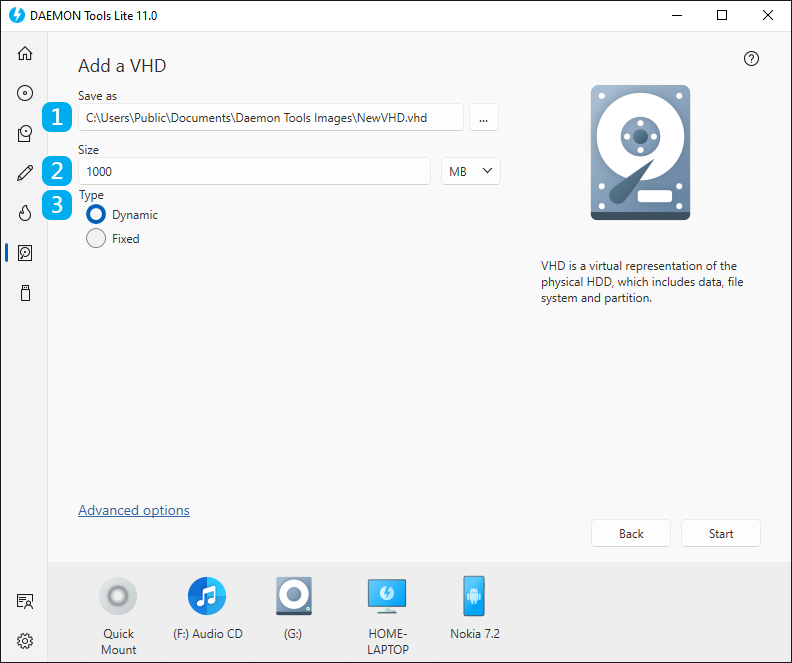This screenshot has height=663, width=792.
Task: Browse for save location with ... button
Action: tap(483, 118)
